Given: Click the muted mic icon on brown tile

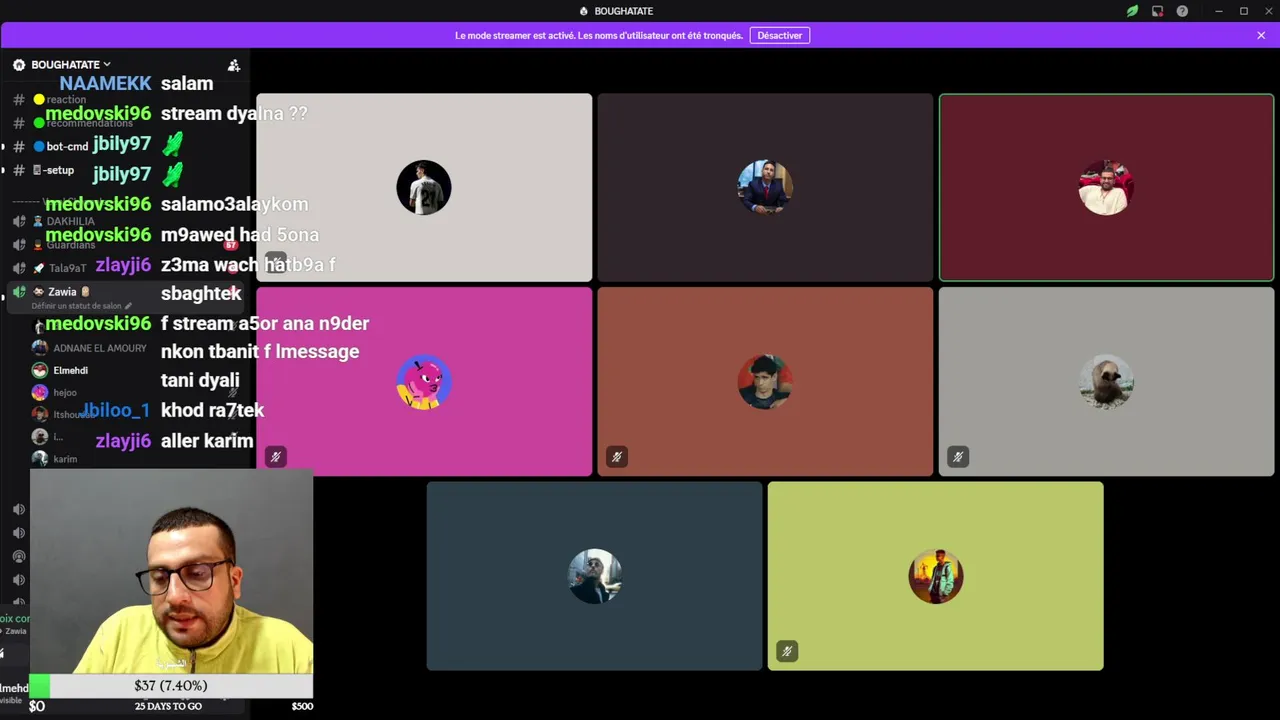Looking at the screenshot, I should coord(617,457).
